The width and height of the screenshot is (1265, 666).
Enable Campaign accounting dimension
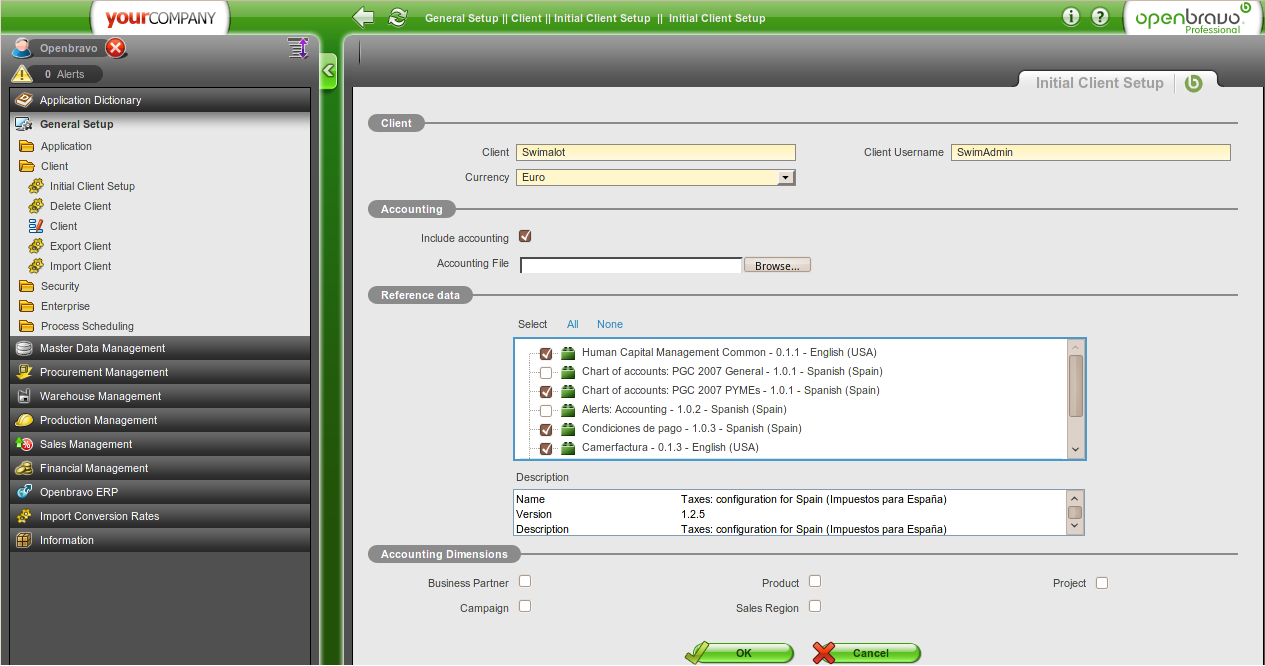pos(525,606)
